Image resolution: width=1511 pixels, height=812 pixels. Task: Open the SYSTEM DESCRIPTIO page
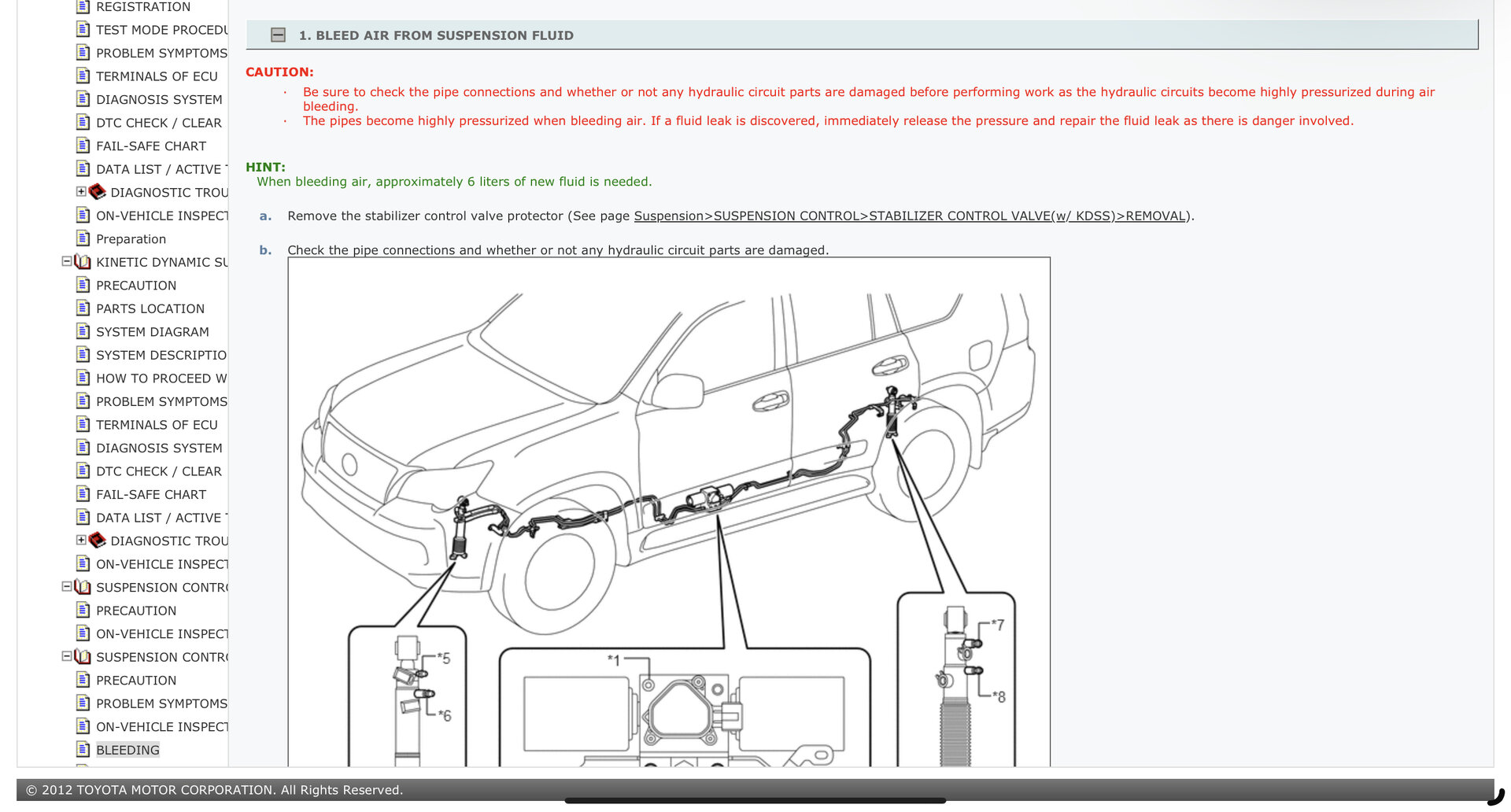click(161, 355)
